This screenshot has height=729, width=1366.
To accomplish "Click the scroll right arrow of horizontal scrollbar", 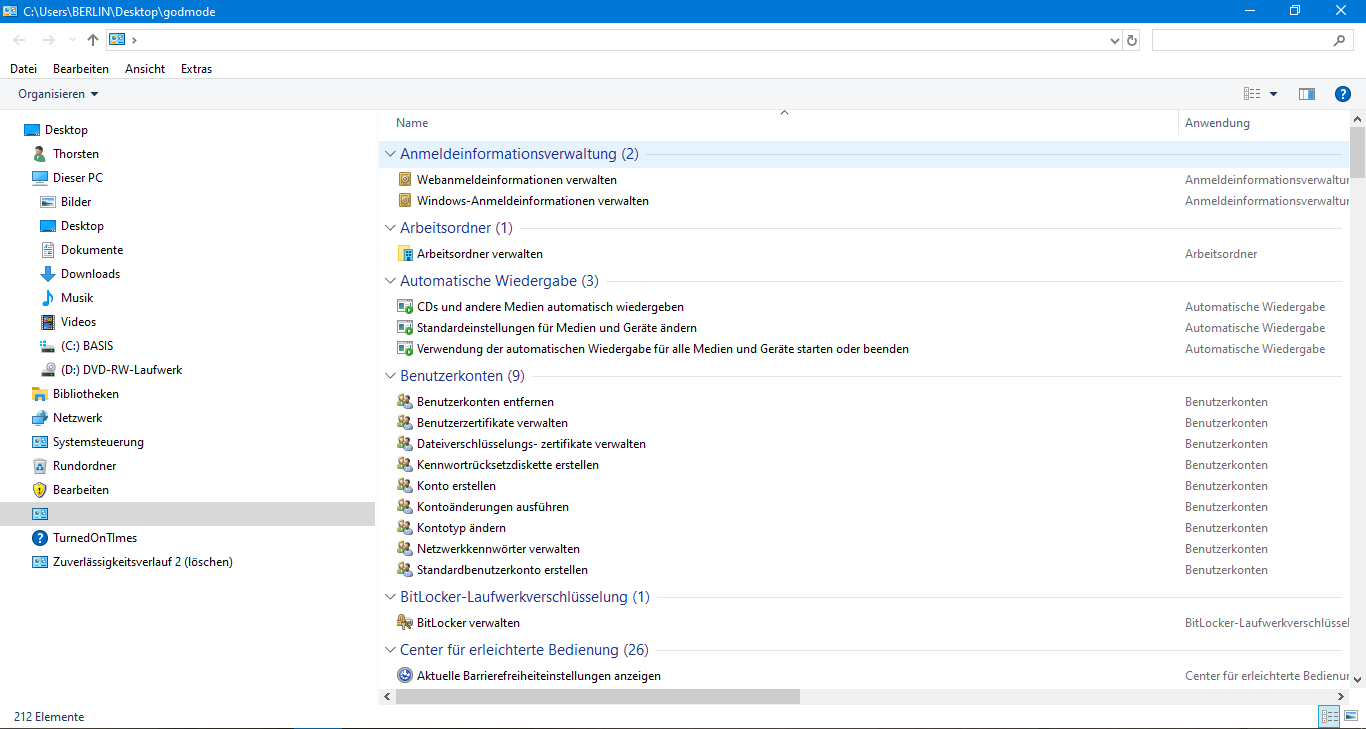I will tap(1341, 696).
